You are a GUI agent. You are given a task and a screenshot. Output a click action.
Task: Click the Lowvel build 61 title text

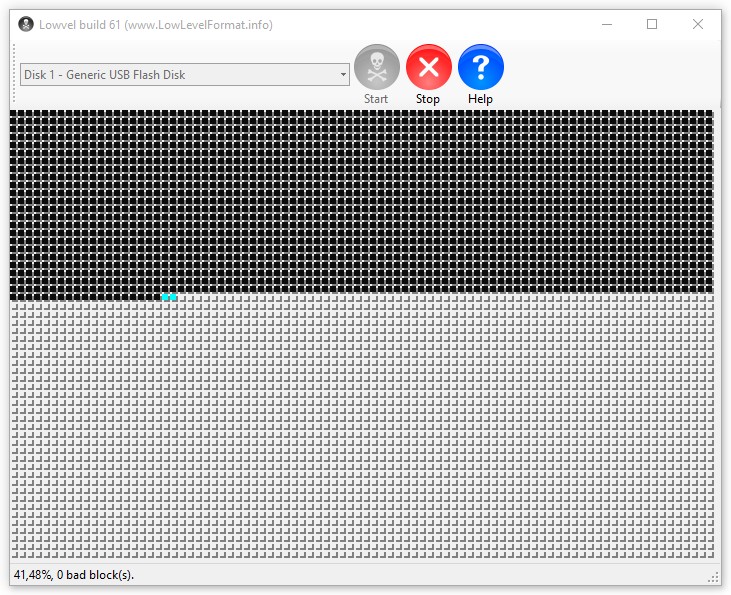click(x=156, y=25)
